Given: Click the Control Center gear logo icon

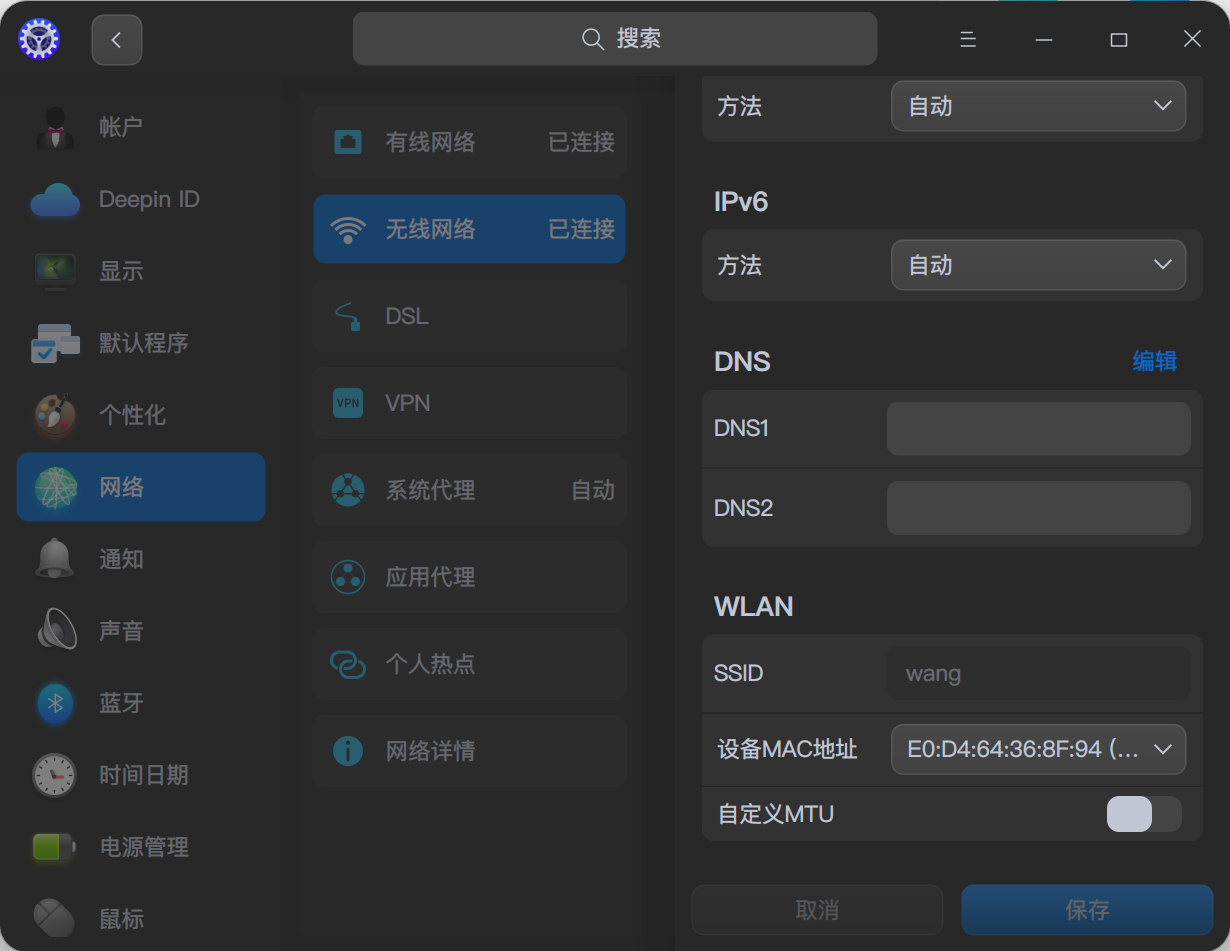Looking at the screenshot, I should click(x=39, y=39).
